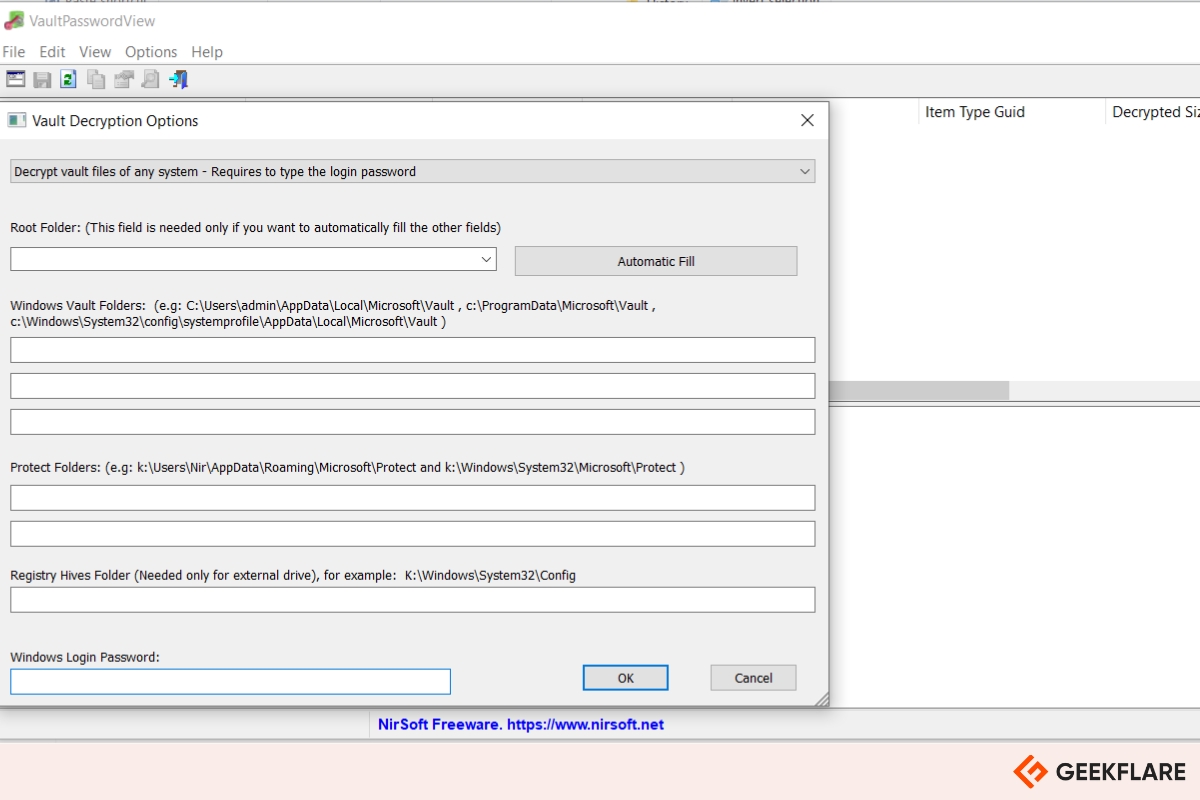Click the Root Folder label text
Screen dimensions: 1200x800
[256, 228]
